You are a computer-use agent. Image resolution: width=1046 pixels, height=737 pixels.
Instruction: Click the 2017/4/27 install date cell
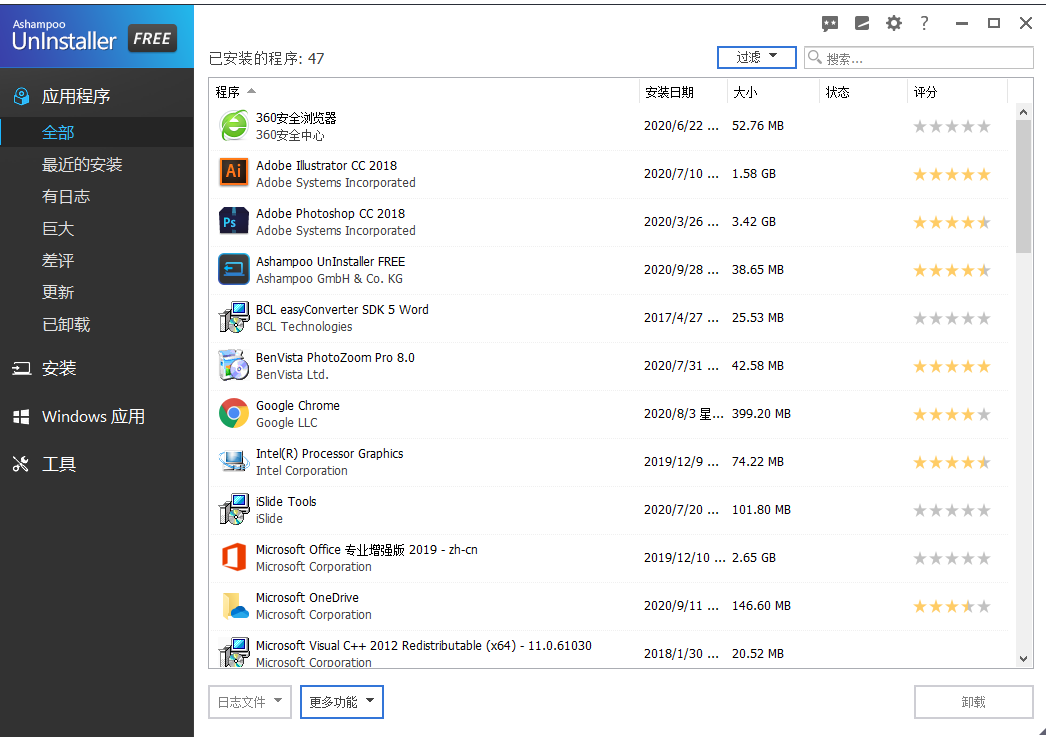pos(681,317)
